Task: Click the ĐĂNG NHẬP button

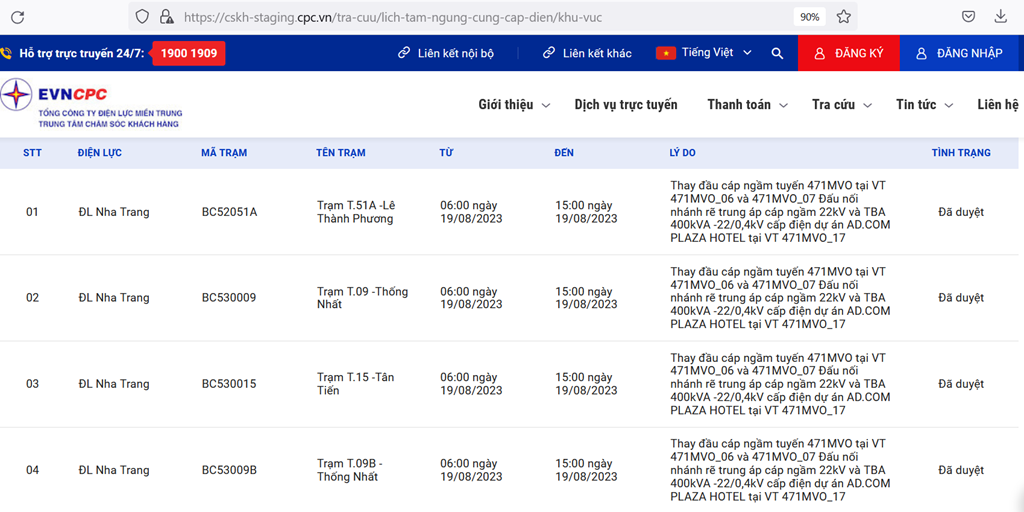Action: click(x=959, y=53)
